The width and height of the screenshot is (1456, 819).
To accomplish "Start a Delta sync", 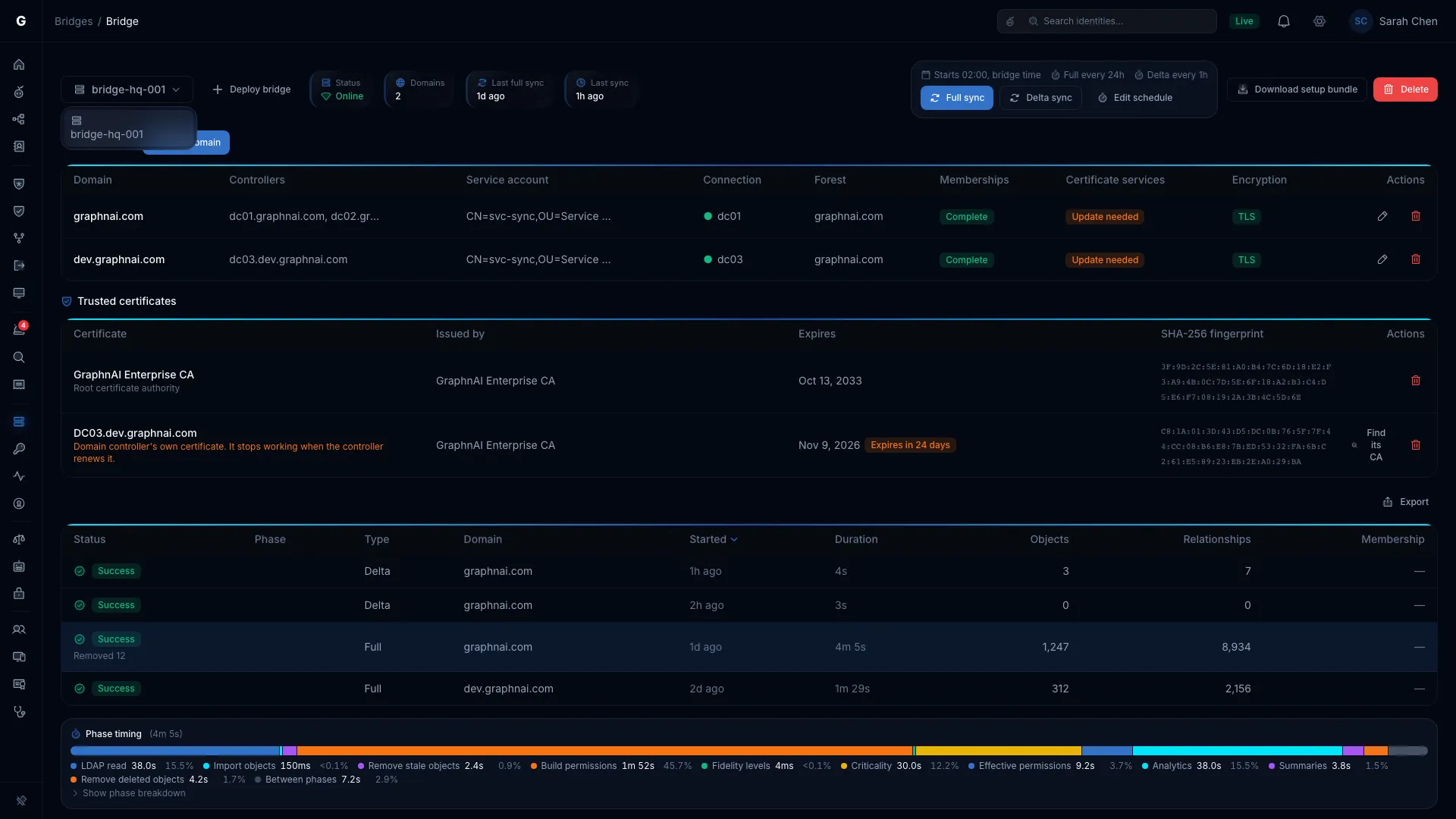I will pos(1040,98).
